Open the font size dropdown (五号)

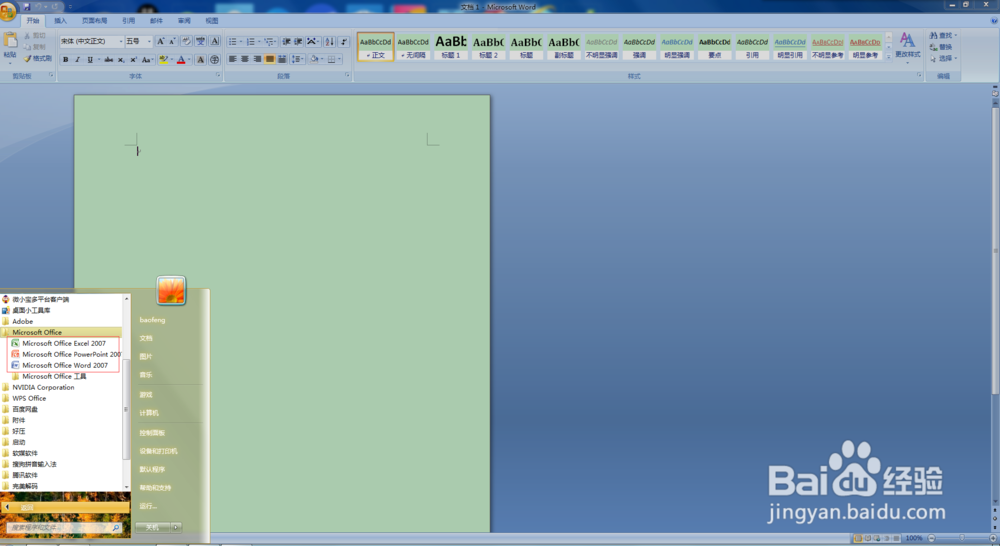click(149, 41)
